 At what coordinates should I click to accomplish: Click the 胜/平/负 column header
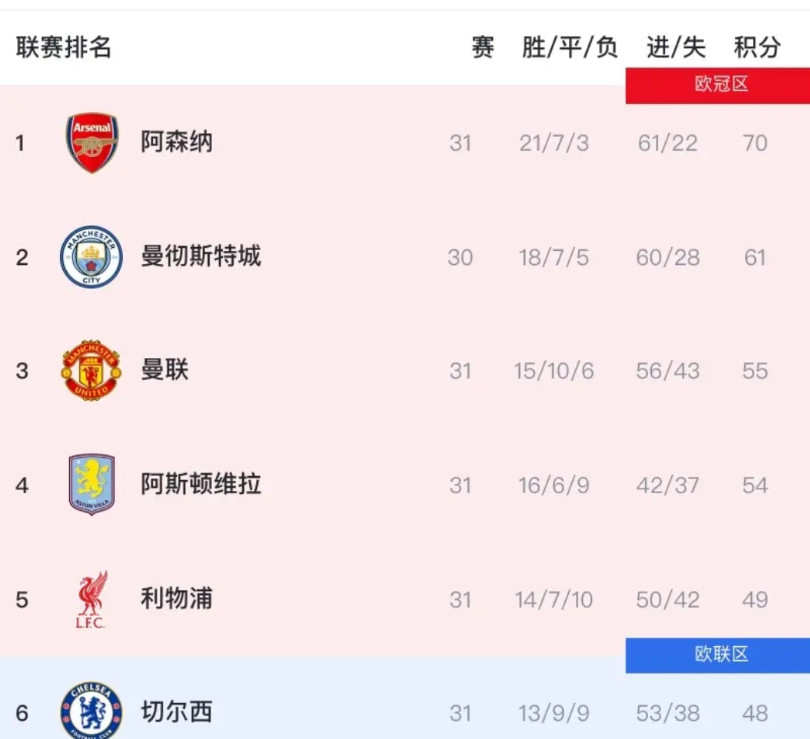pyautogui.click(x=570, y=46)
